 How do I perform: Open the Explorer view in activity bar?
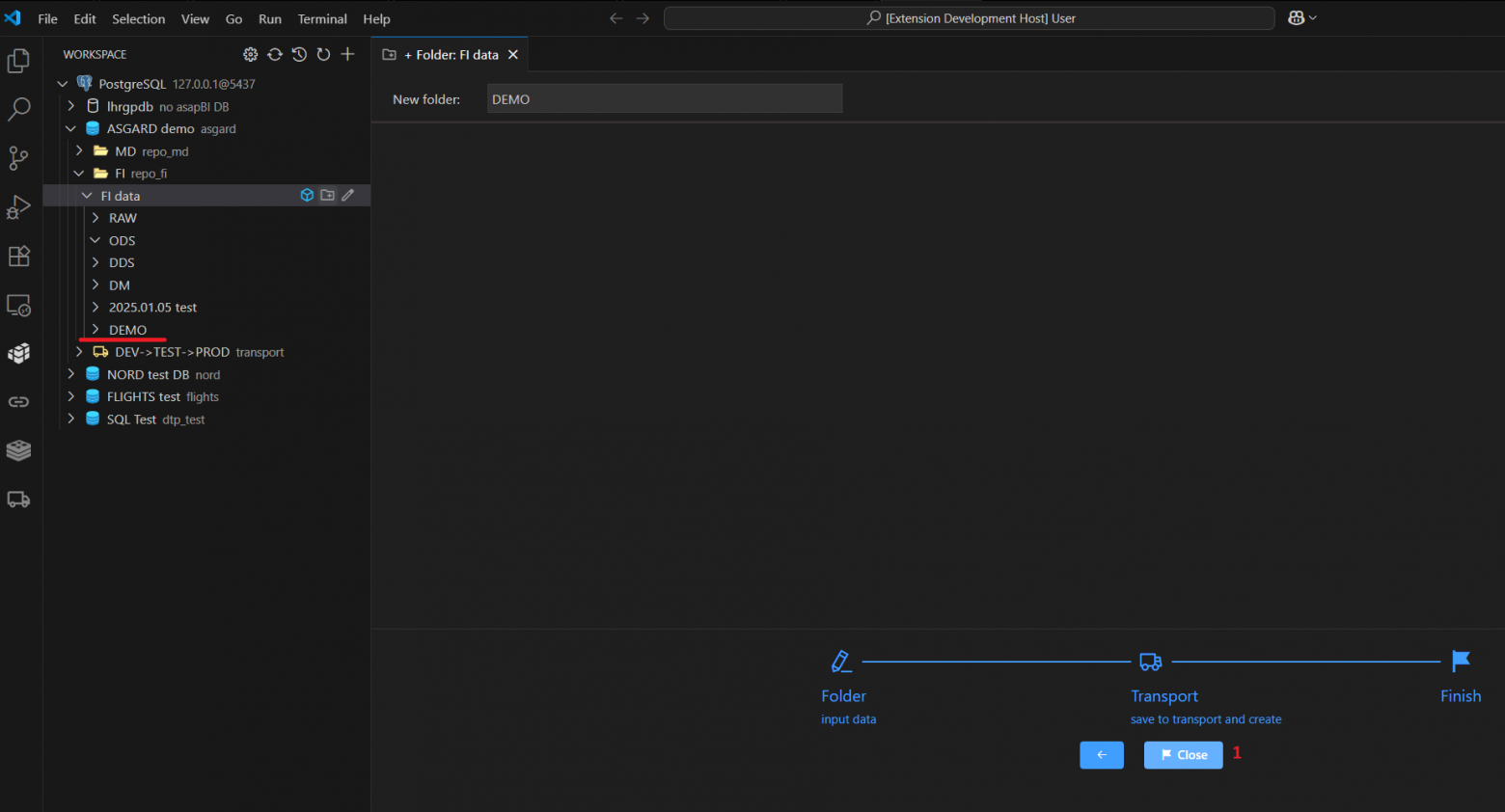[x=18, y=61]
